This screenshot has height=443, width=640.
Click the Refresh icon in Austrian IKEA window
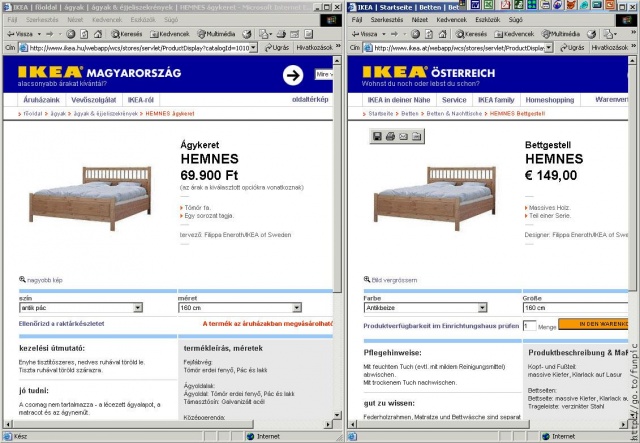click(429, 34)
